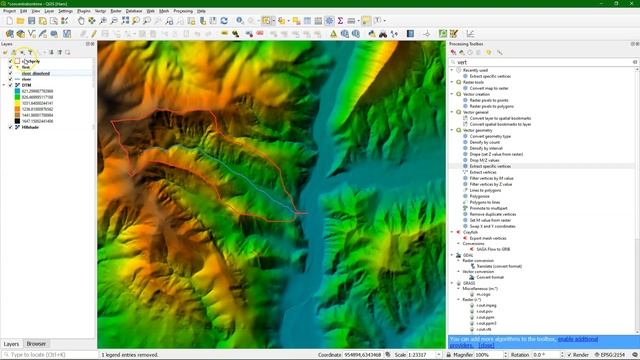Click the Zoom Full extent icon
640x360 pixels.
(125, 20)
